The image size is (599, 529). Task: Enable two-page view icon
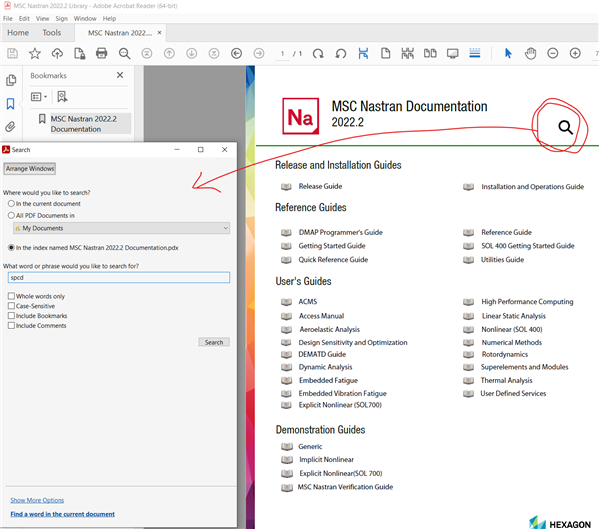pos(430,53)
